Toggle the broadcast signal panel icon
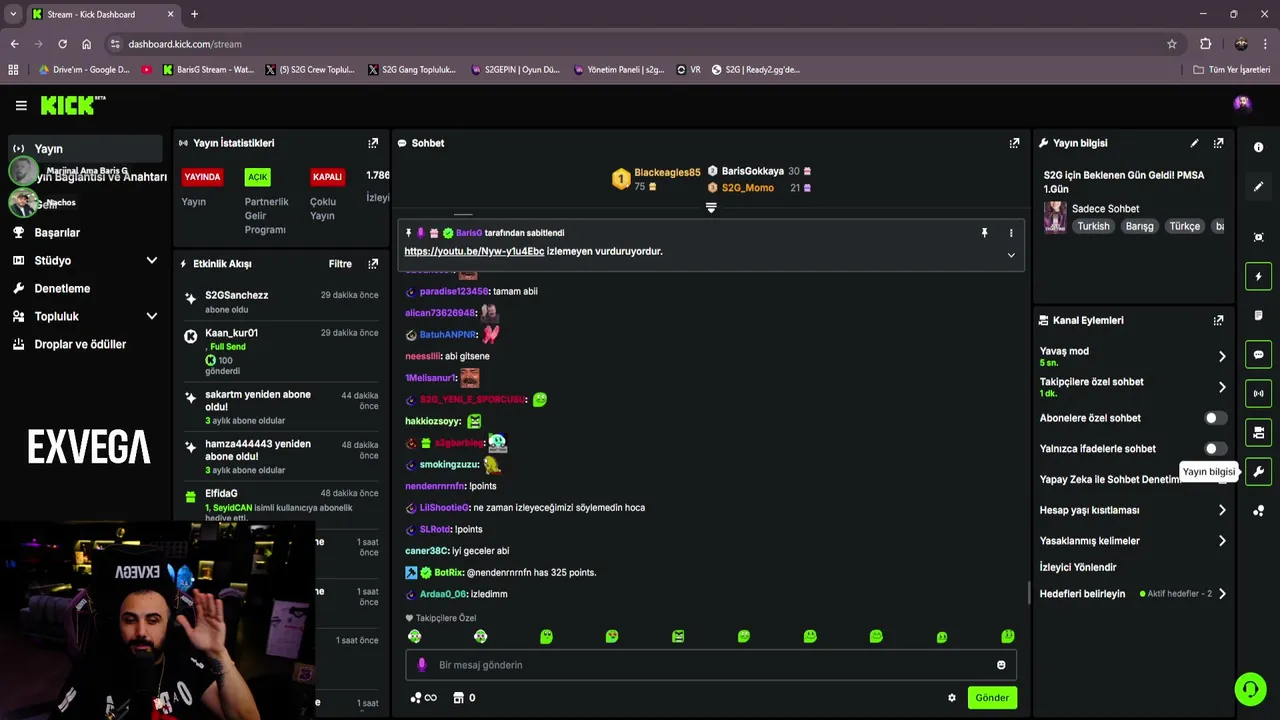Viewport: 1280px width, 720px height. [1258, 394]
